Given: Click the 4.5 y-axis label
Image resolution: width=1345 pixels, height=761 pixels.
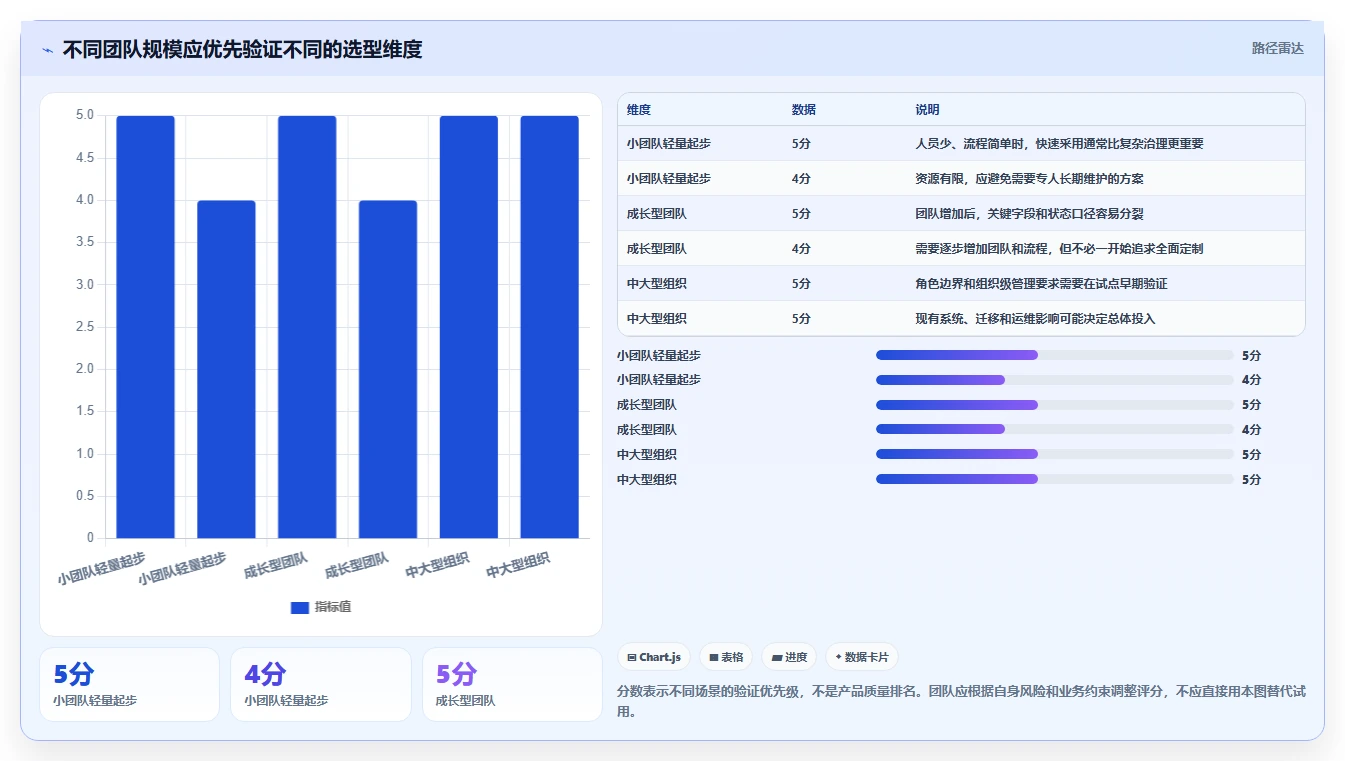Looking at the screenshot, I should [85, 158].
